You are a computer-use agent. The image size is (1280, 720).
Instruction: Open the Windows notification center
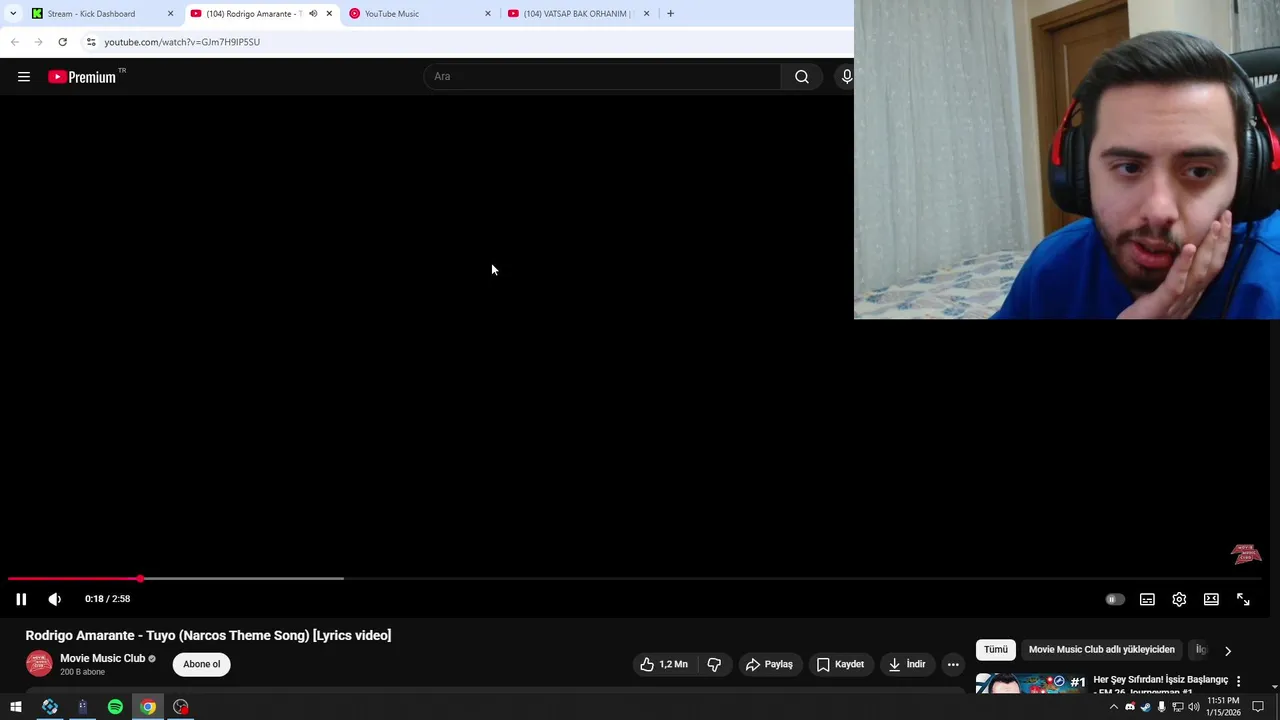pos(1259,707)
